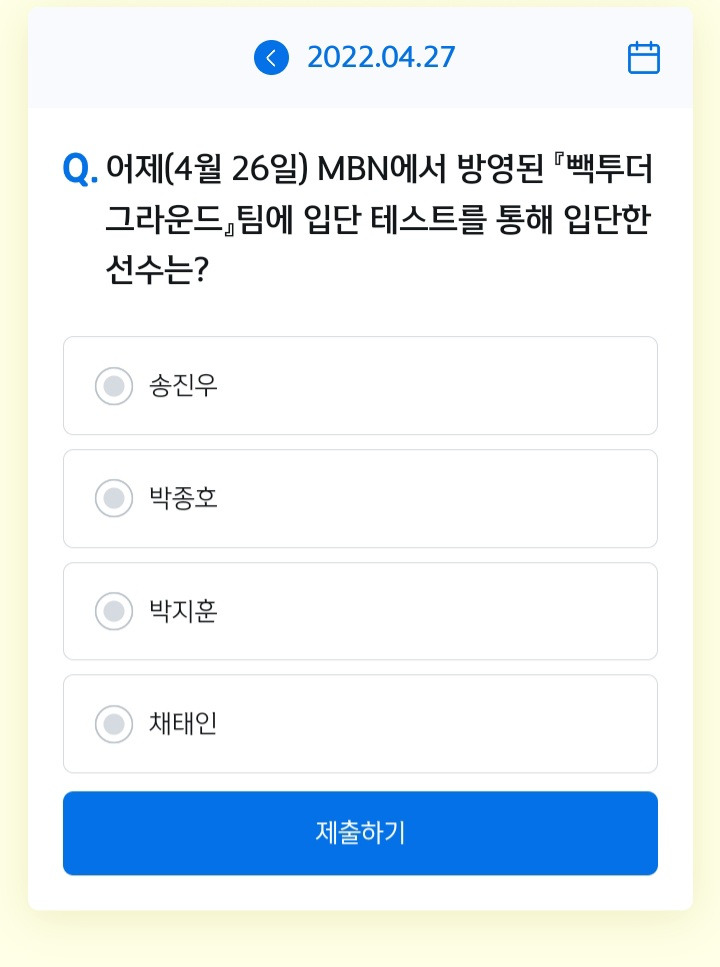This screenshot has width=720, height=967.
Task: Click empty area of the 박지훈 option card
Action: tap(432, 611)
